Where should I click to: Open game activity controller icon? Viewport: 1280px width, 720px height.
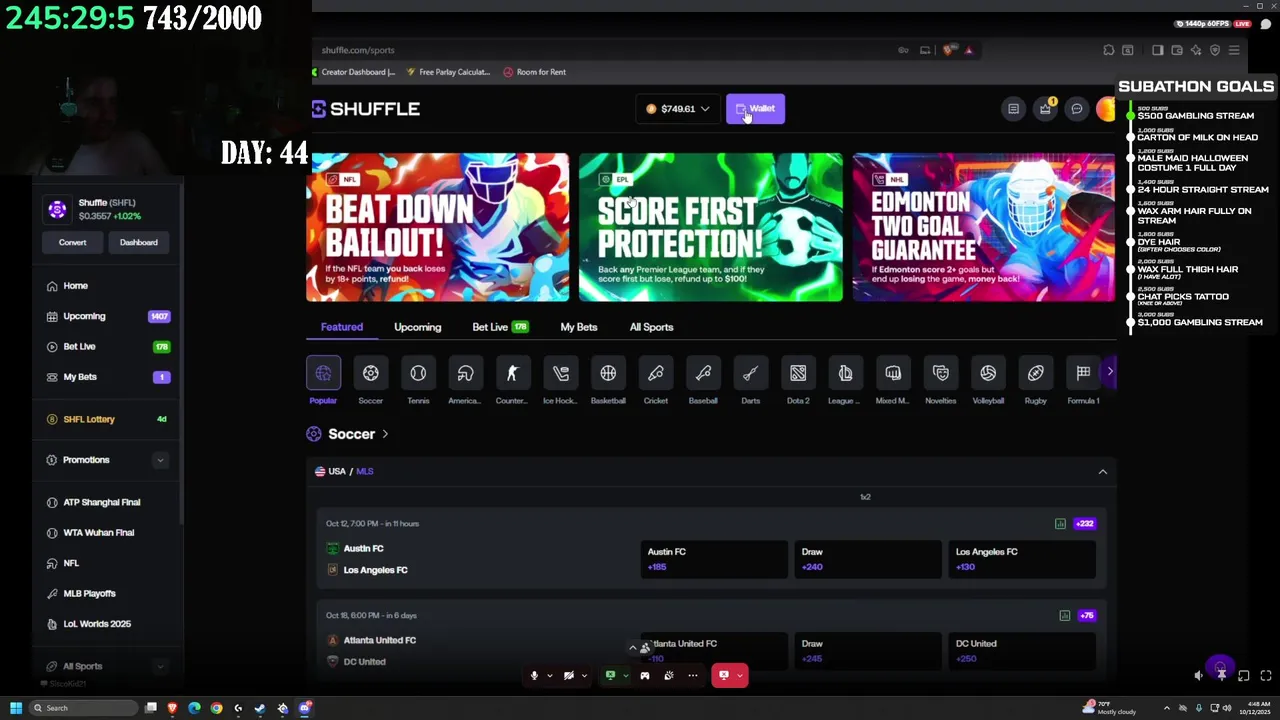point(645,676)
